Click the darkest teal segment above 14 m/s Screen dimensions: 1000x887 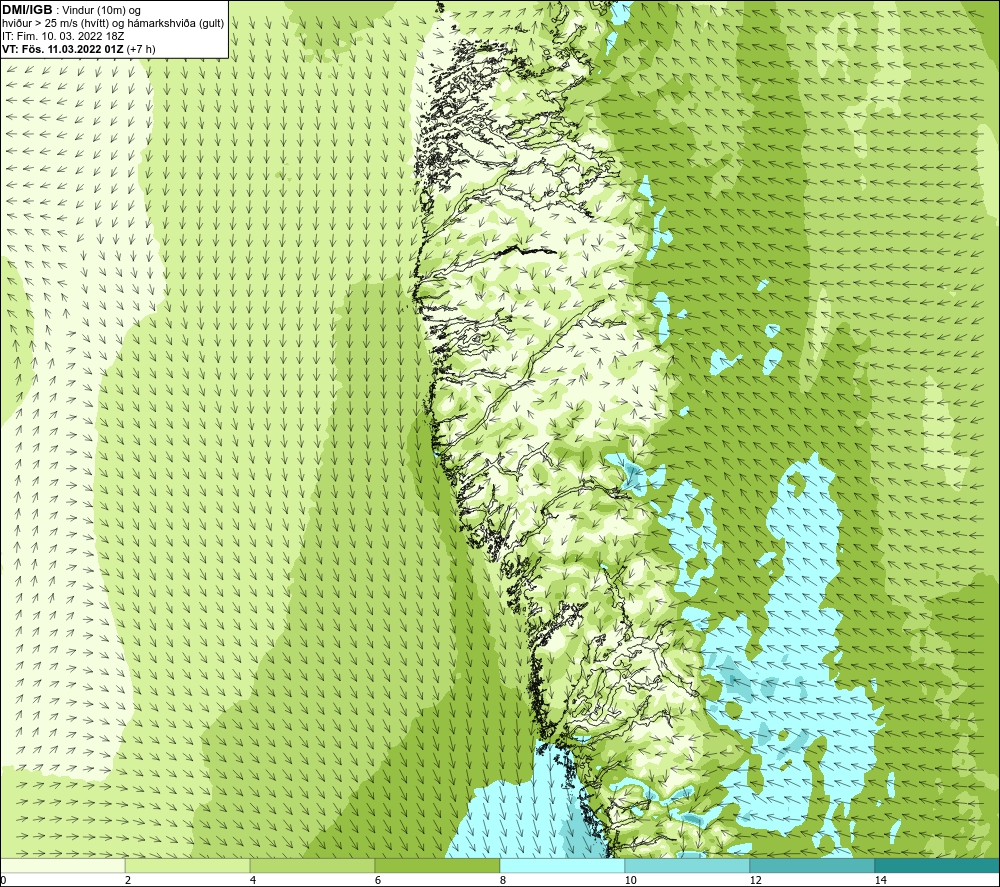click(x=937, y=865)
